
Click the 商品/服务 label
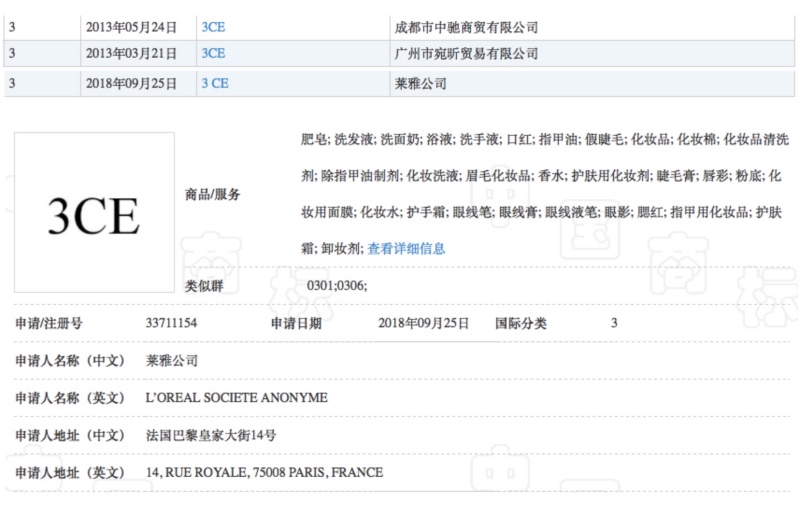(213, 194)
